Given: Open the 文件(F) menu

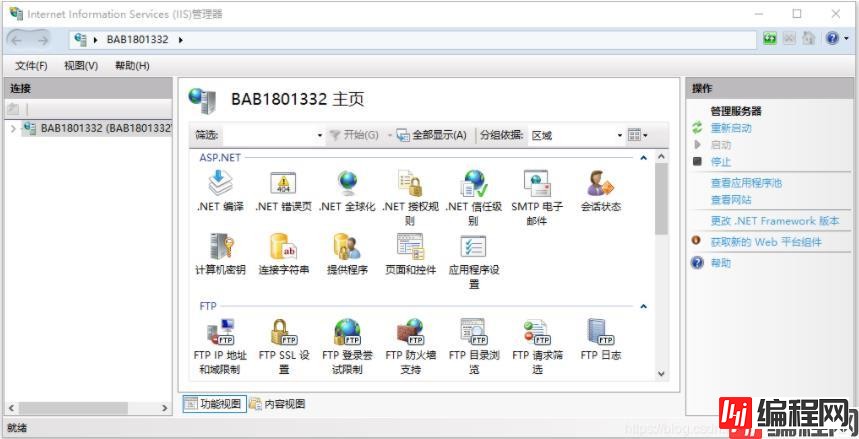Looking at the screenshot, I should [x=31, y=65].
